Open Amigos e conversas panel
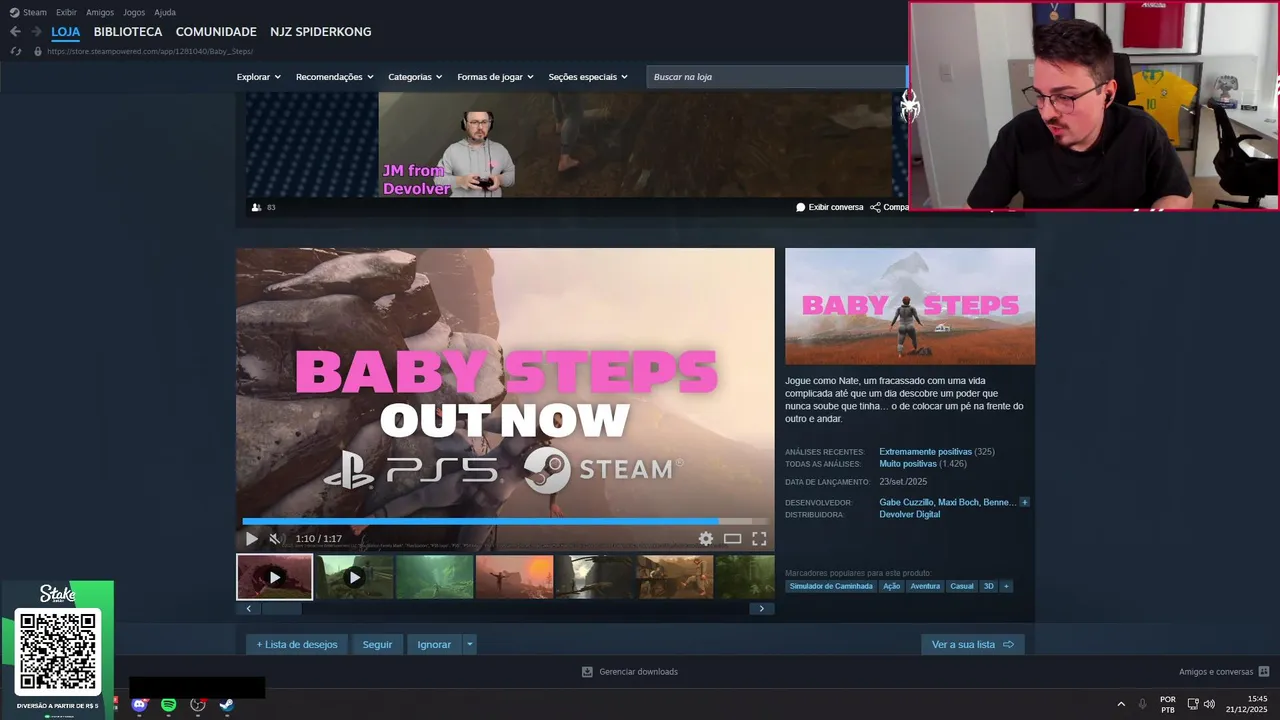Image resolution: width=1280 pixels, height=720 pixels. 1224,672
